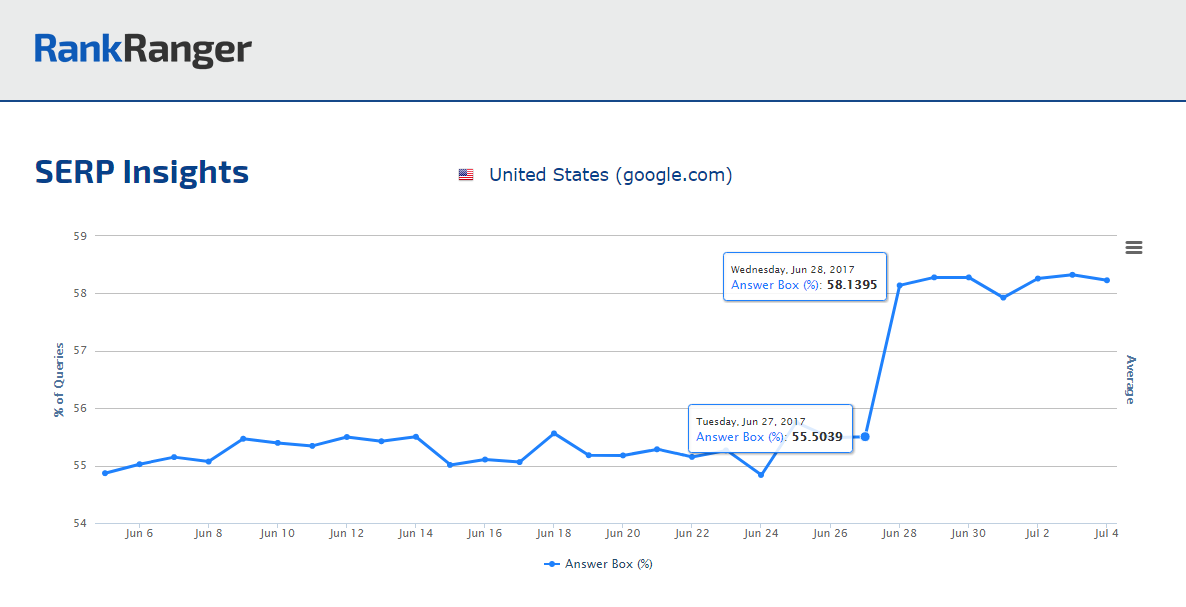Select the highlighted Jun 27 data point
Screen dimensions: 1186x607
point(865,436)
